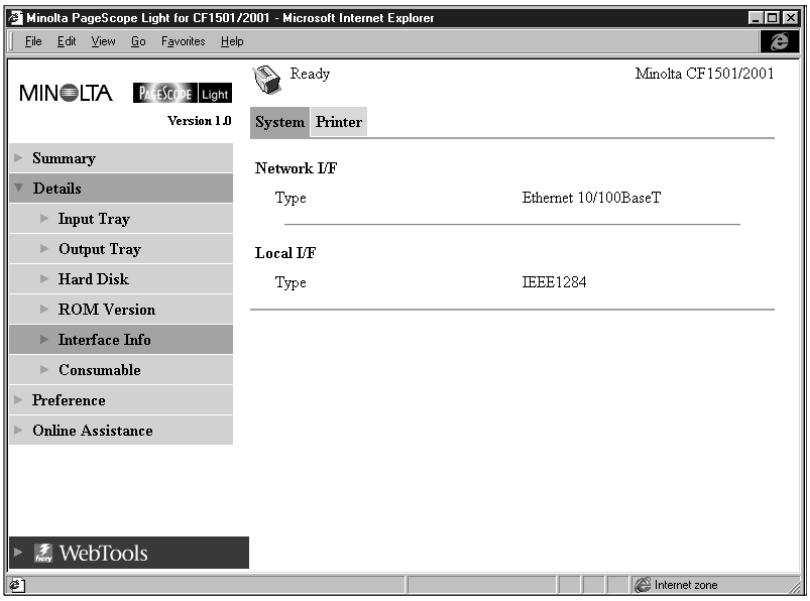Open Hard Disk details
810x601 pixels.
121,279
